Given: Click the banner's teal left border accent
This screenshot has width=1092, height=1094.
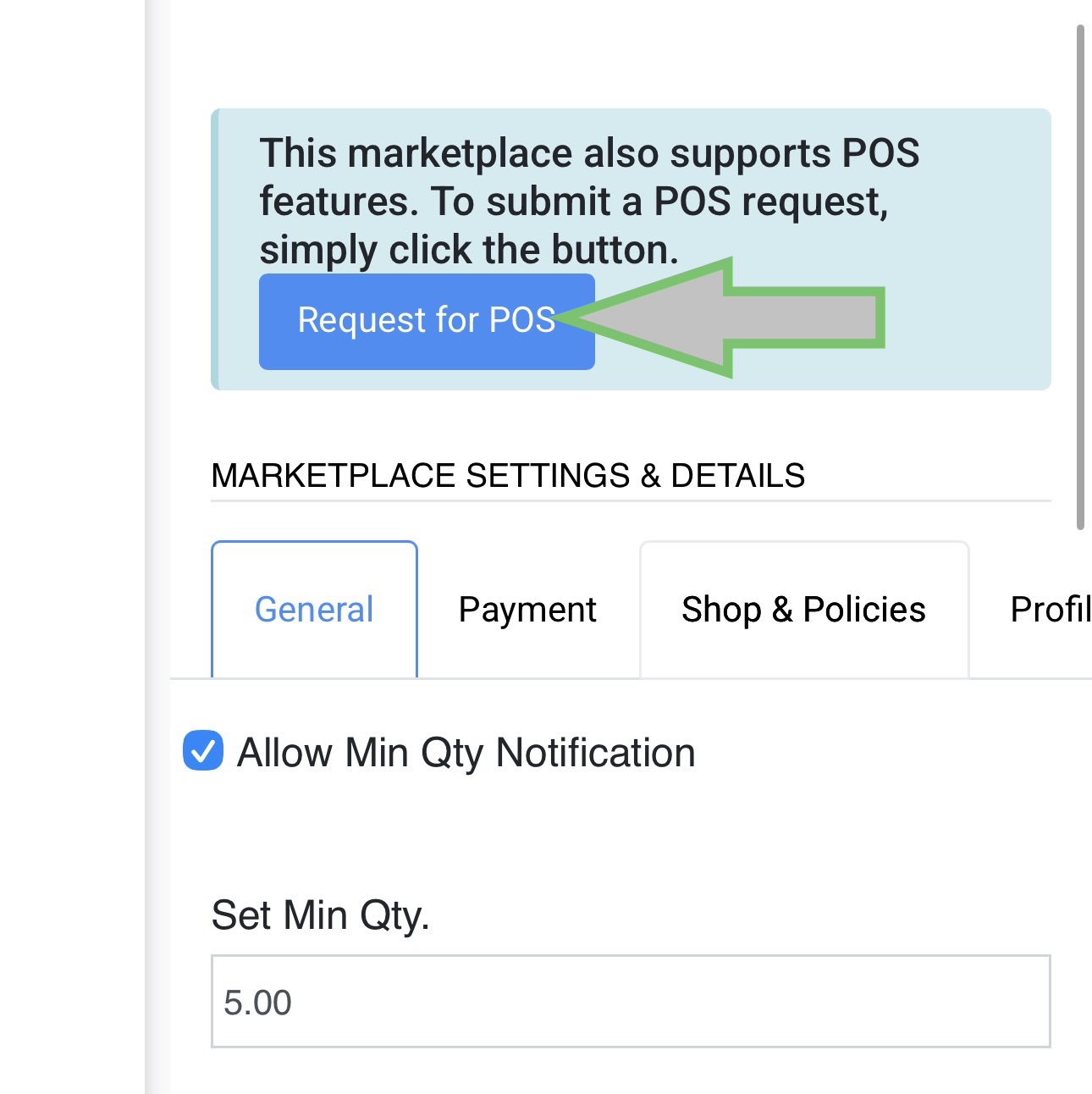Looking at the screenshot, I should pos(215,249).
